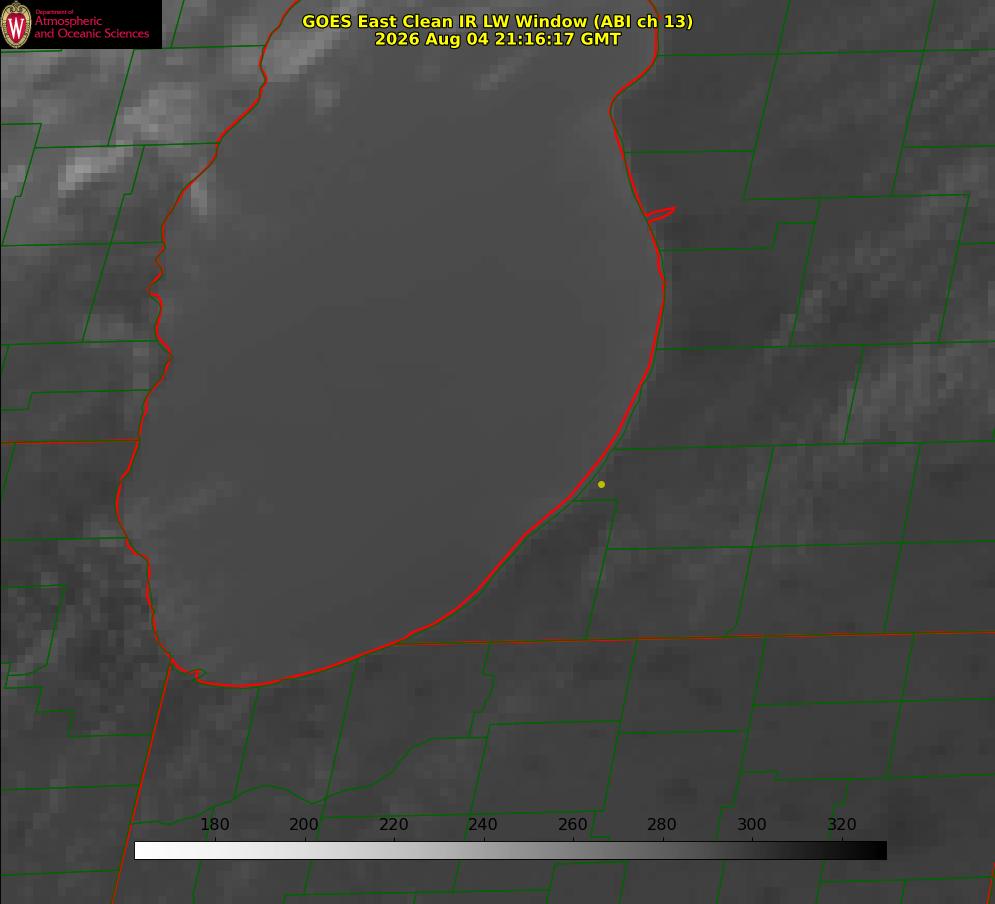
Task: Click the 'Atmospheric and Oceanic Sciences' text
Action: click(92, 27)
